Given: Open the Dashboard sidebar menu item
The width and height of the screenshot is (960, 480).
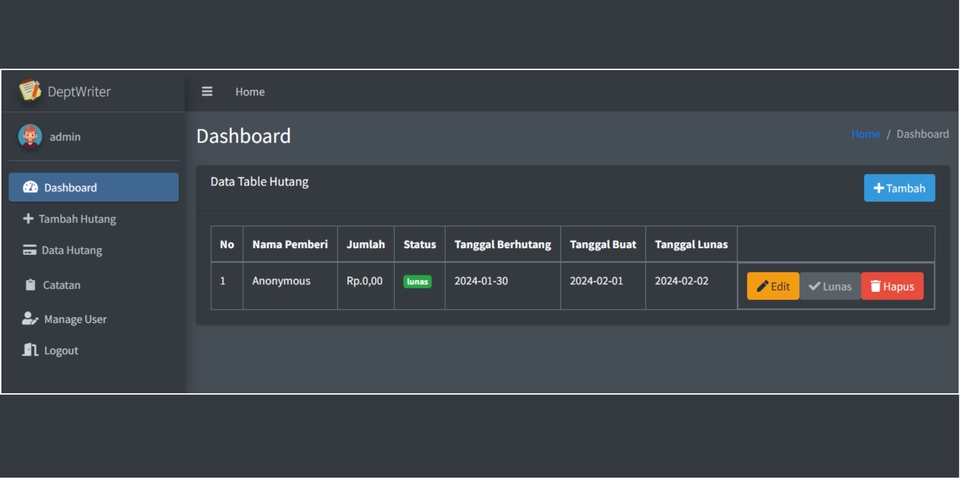Looking at the screenshot, I should [94, 187].
